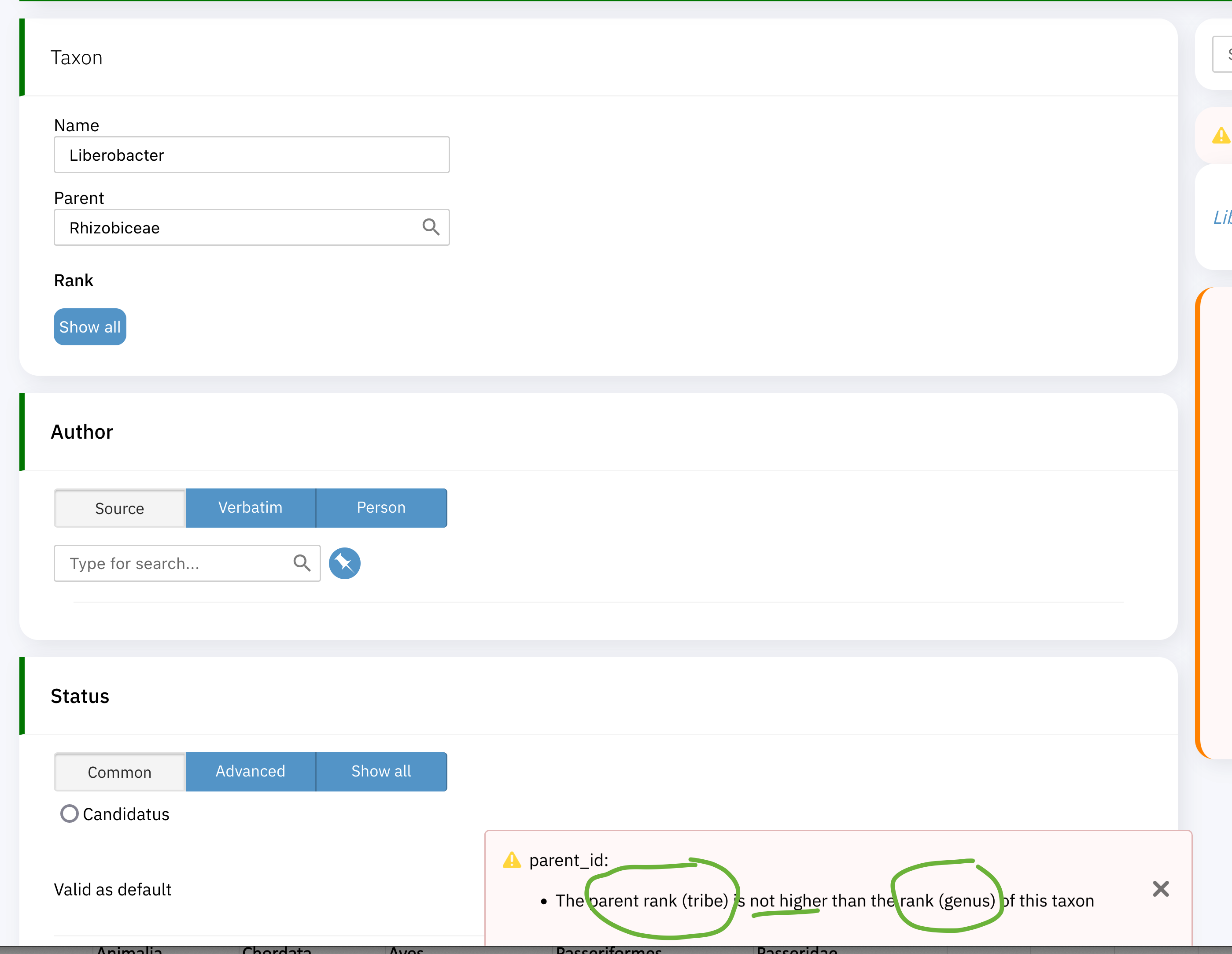Click the Name field containing Liberobacter
The width and height of the screenshot is (1232, 954).
click(x=251, y=154)
